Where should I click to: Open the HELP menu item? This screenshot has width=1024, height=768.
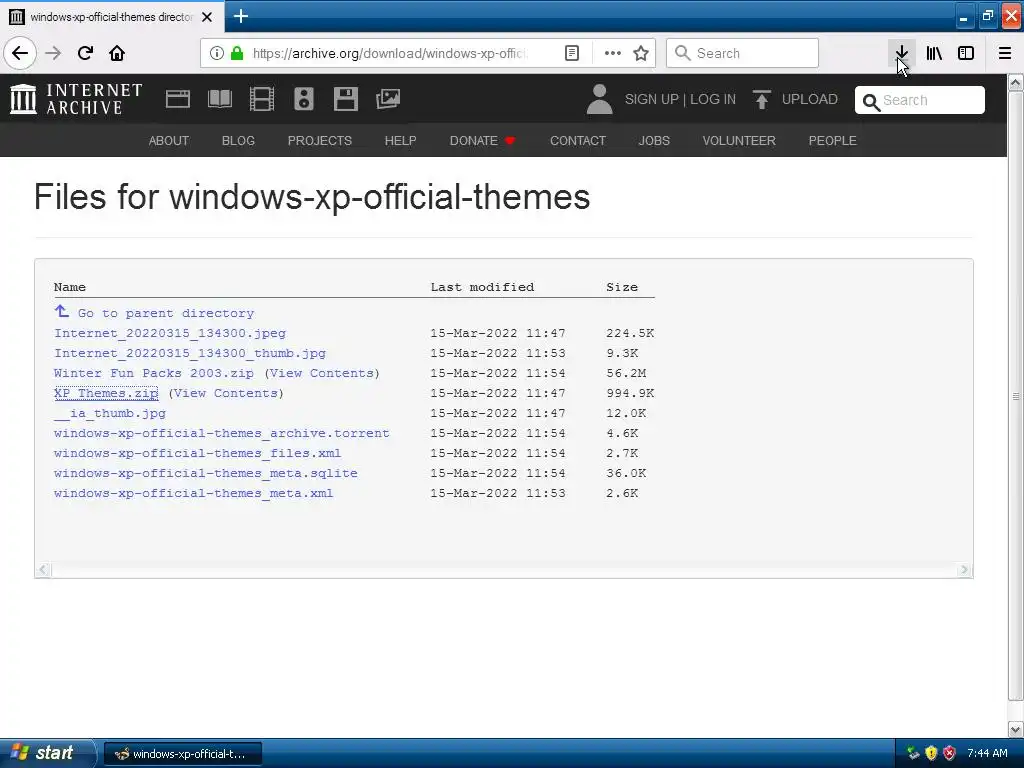[x=400, y=140]
